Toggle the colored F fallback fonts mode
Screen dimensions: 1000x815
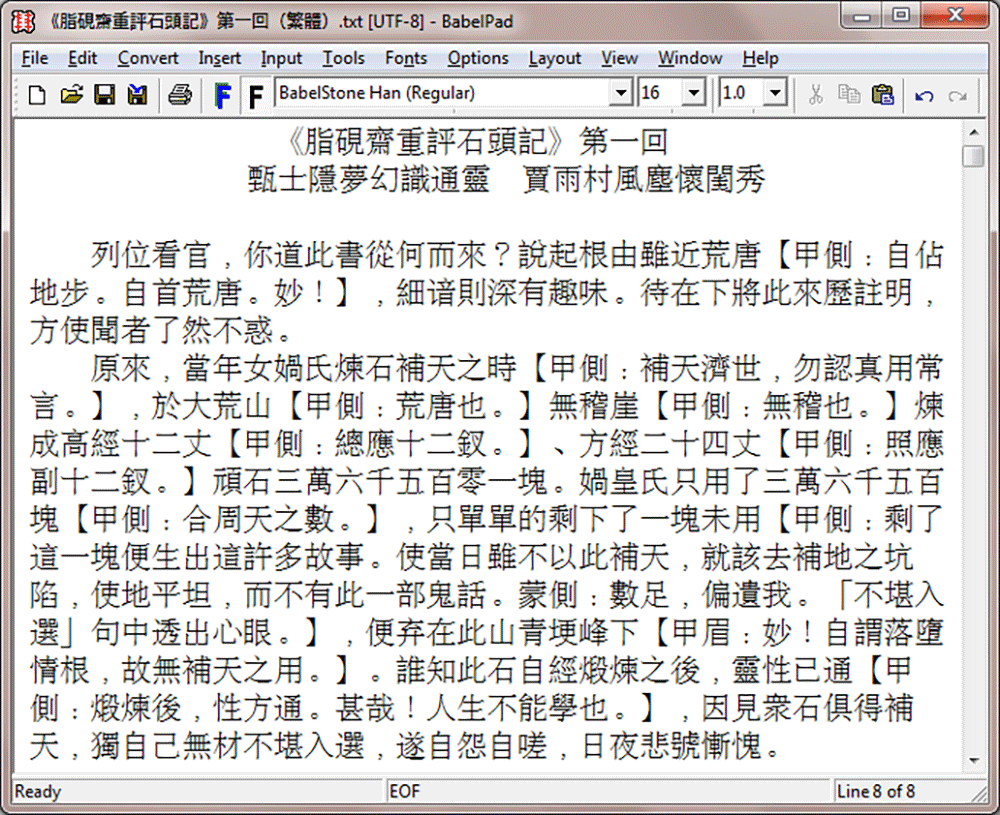pyautogui.click(x=223, y=94)
